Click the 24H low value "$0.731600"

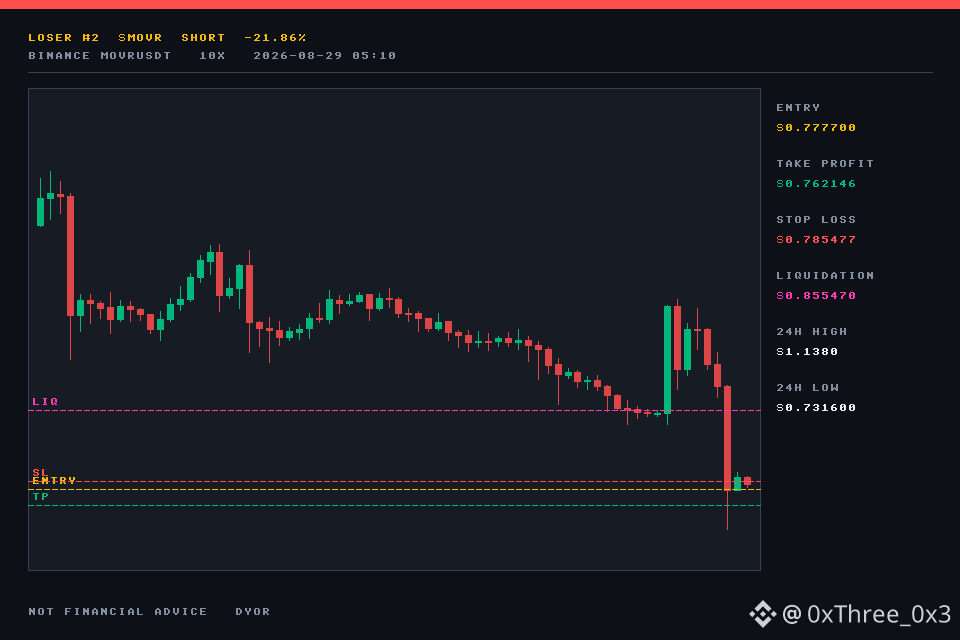(816, 407)
